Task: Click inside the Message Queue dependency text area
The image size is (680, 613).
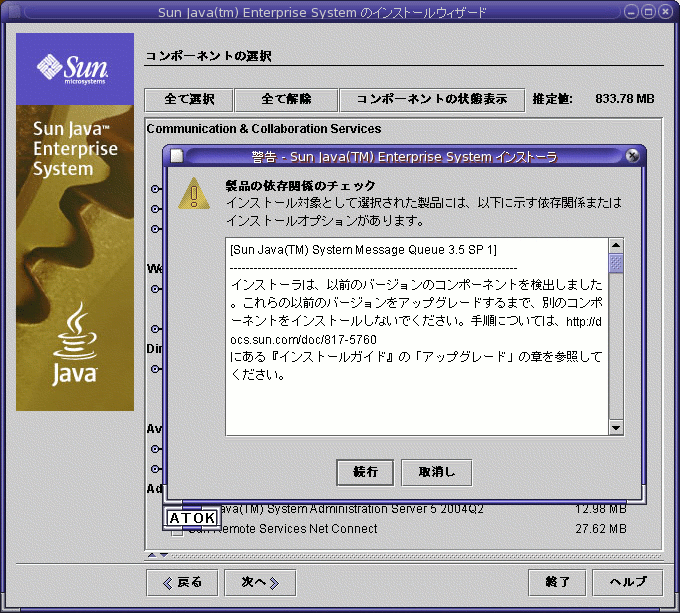Action: tap(417, 336)
